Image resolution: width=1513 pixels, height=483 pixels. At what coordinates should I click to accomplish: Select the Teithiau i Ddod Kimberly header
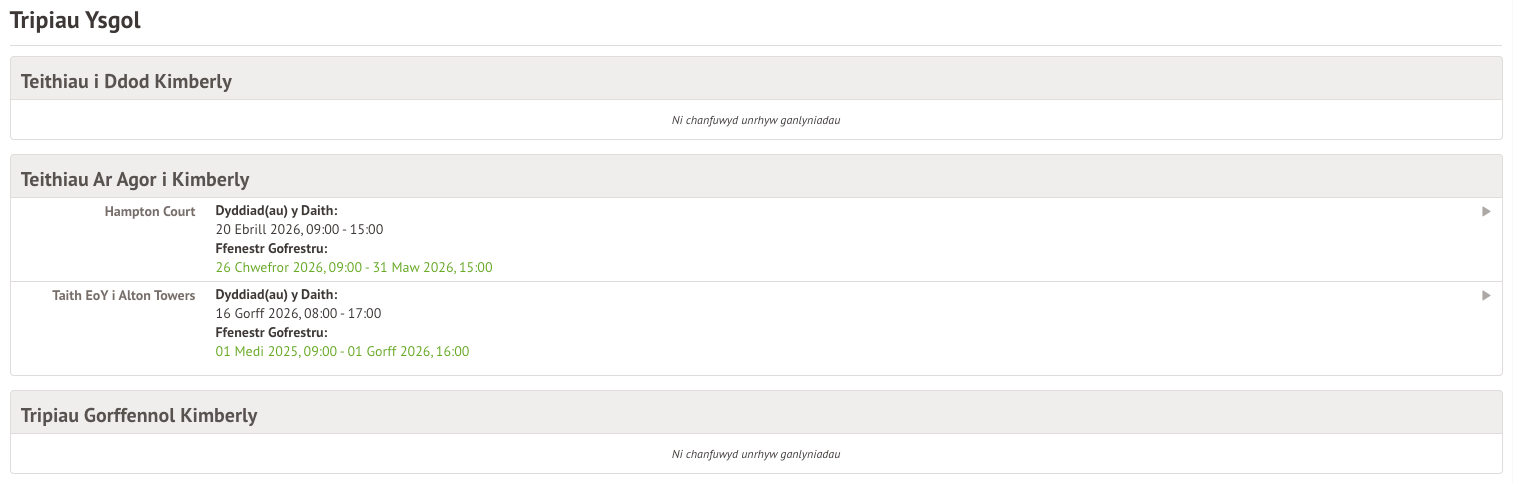(x=126, y=81)
